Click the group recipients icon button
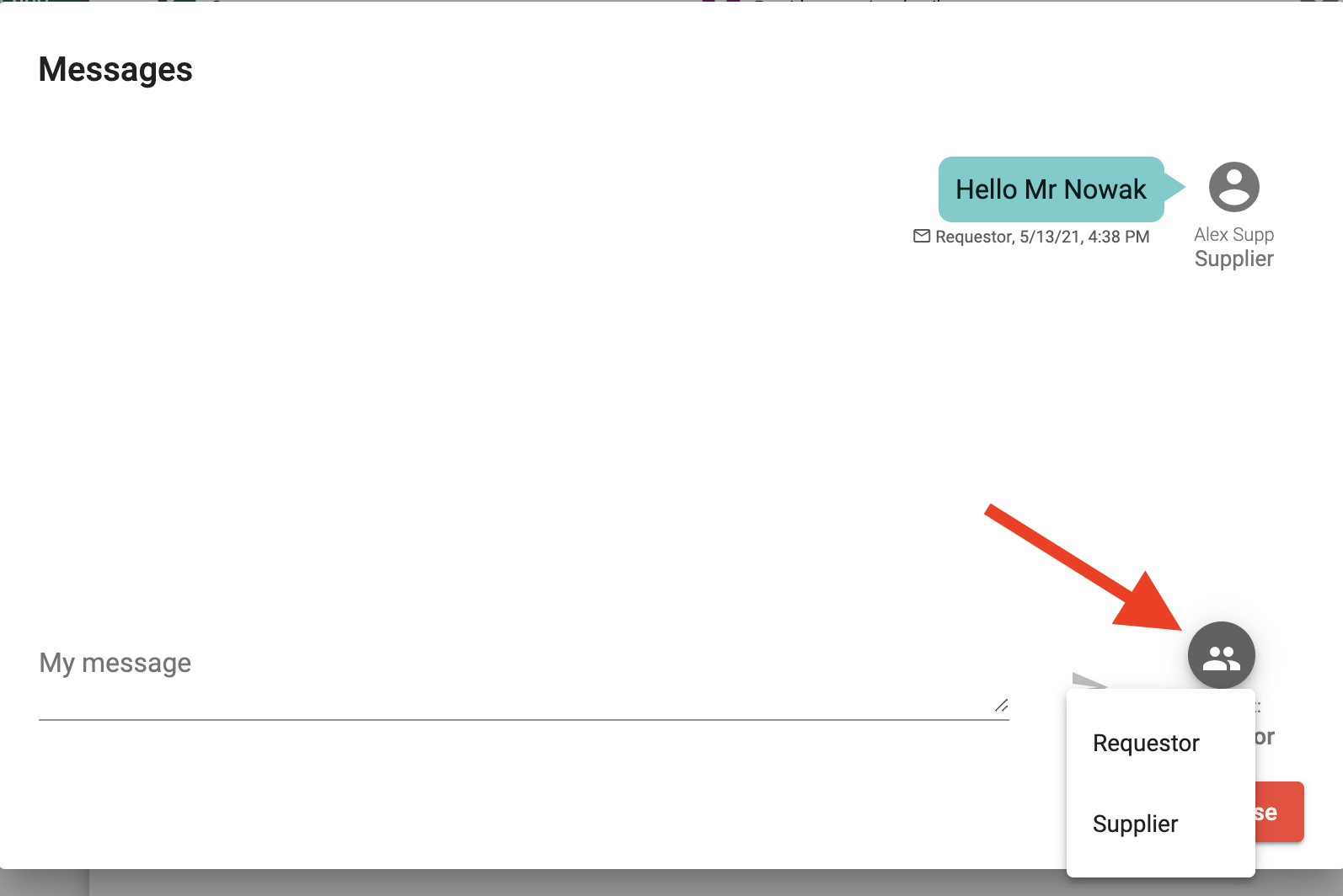This screenshot has width=1343, height=896. point(1221,655)
